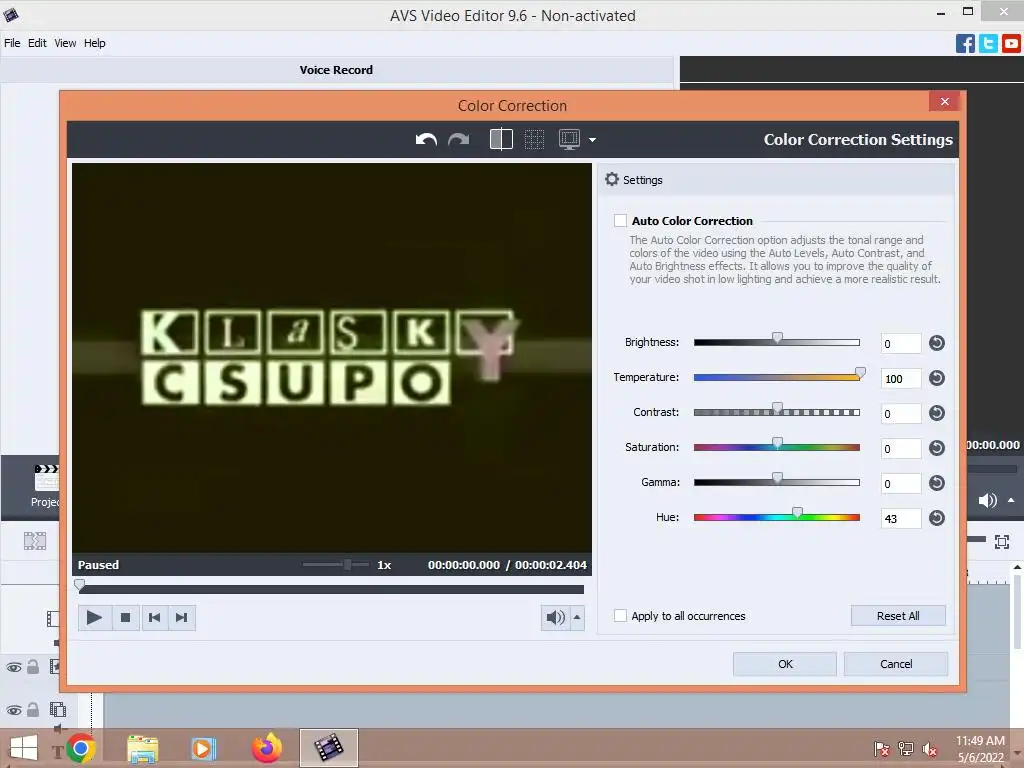Open the View menu
This screenshot has height=768, width=1024.
coord(65,43)
